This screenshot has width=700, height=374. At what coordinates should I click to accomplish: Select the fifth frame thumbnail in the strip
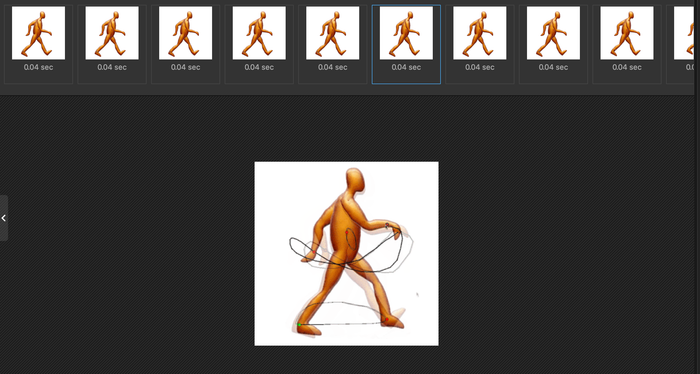(333, 33)
